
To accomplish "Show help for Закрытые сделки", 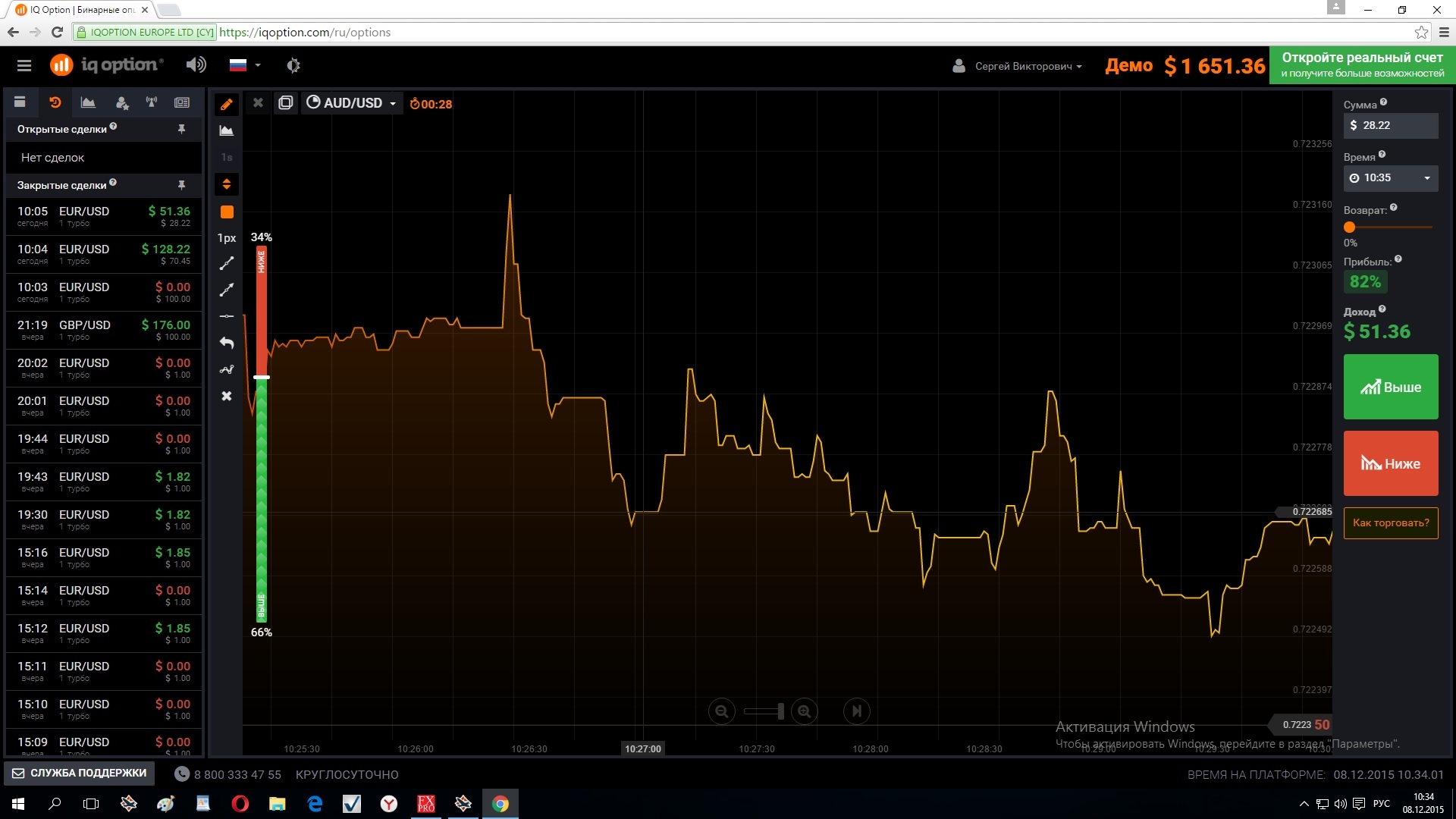I will tap(113, 182).
